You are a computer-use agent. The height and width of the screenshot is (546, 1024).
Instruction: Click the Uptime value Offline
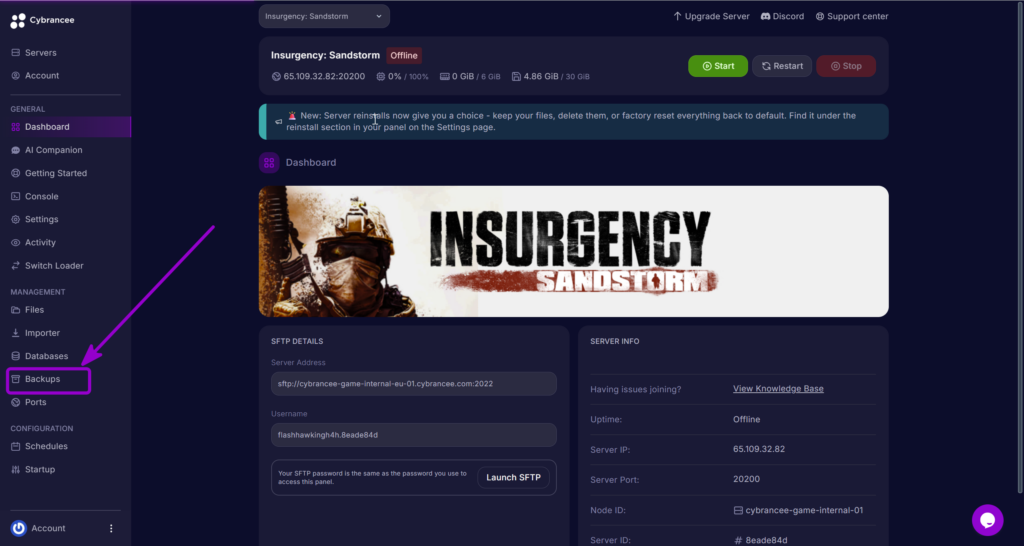pos(746,419)
